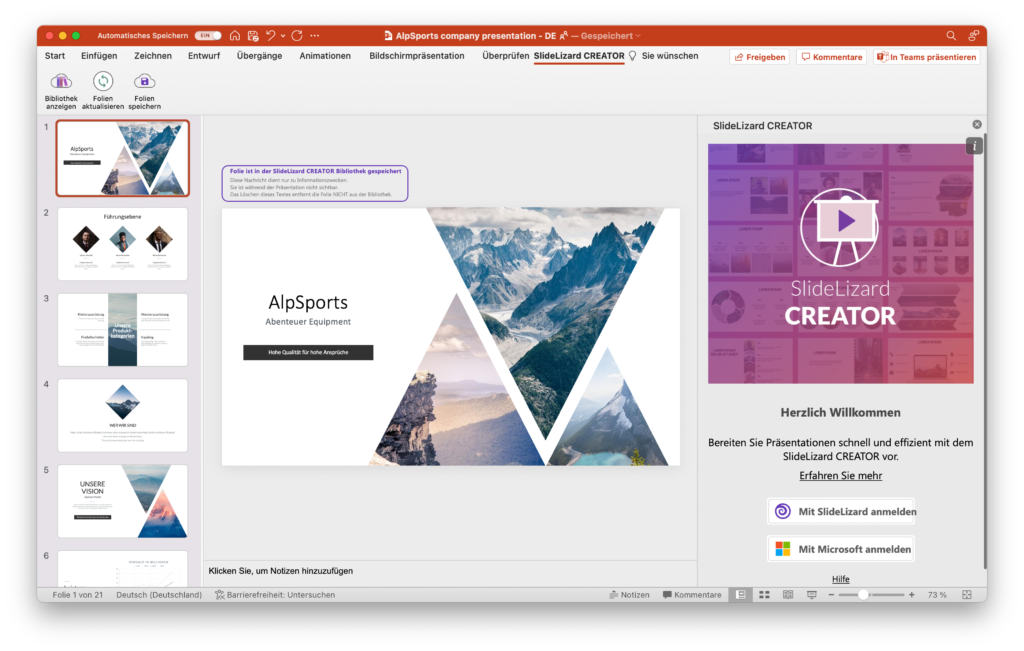Click In Teams präsentieren button
The height and width of the screenshot is (651, 1024).
tap(927, 57)
